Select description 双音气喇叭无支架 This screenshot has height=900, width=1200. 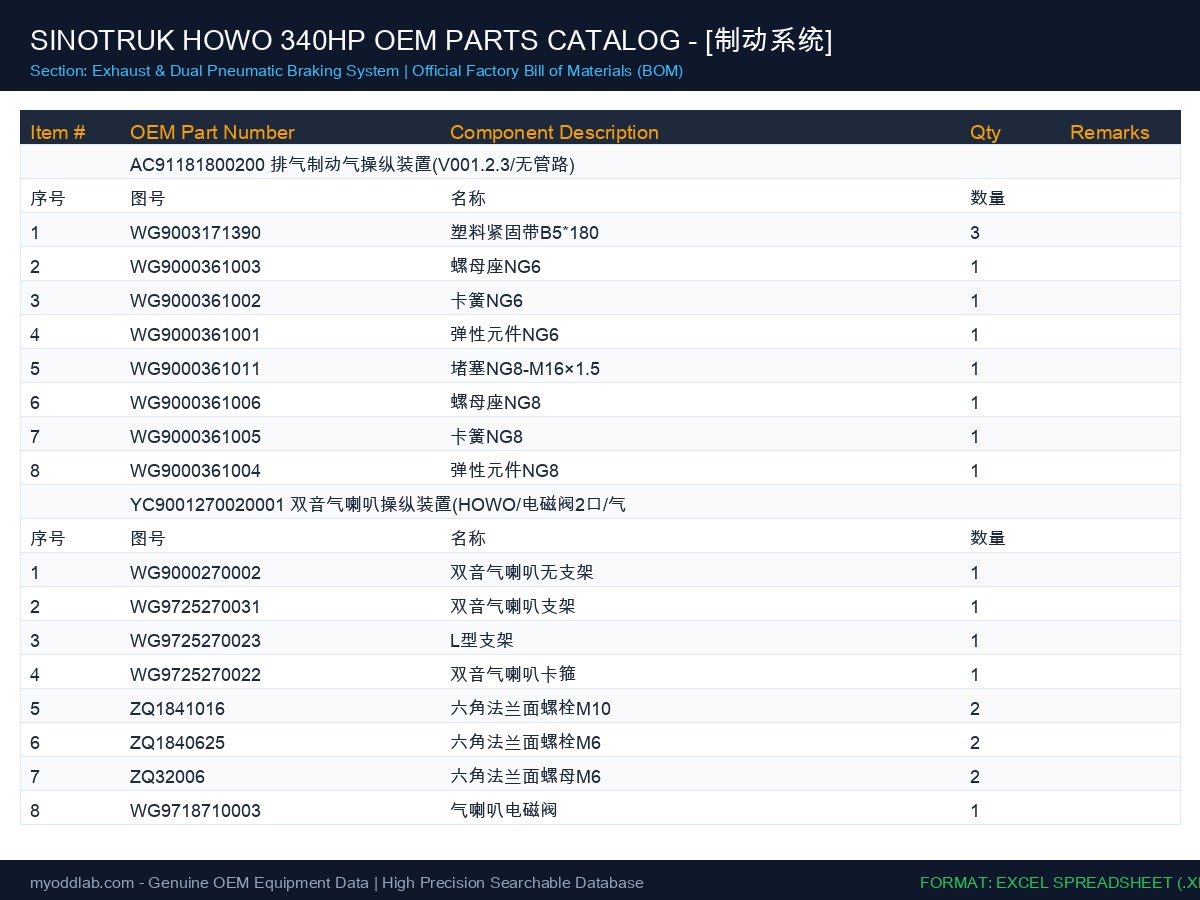522,573
